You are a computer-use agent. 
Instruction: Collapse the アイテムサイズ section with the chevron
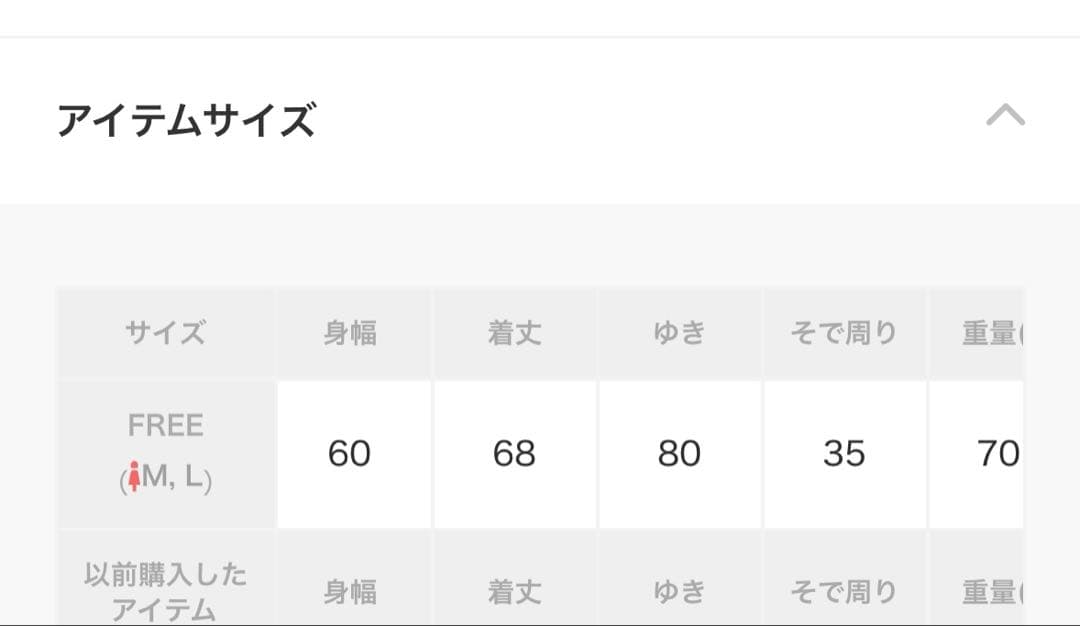click(x=1005, y=116)
